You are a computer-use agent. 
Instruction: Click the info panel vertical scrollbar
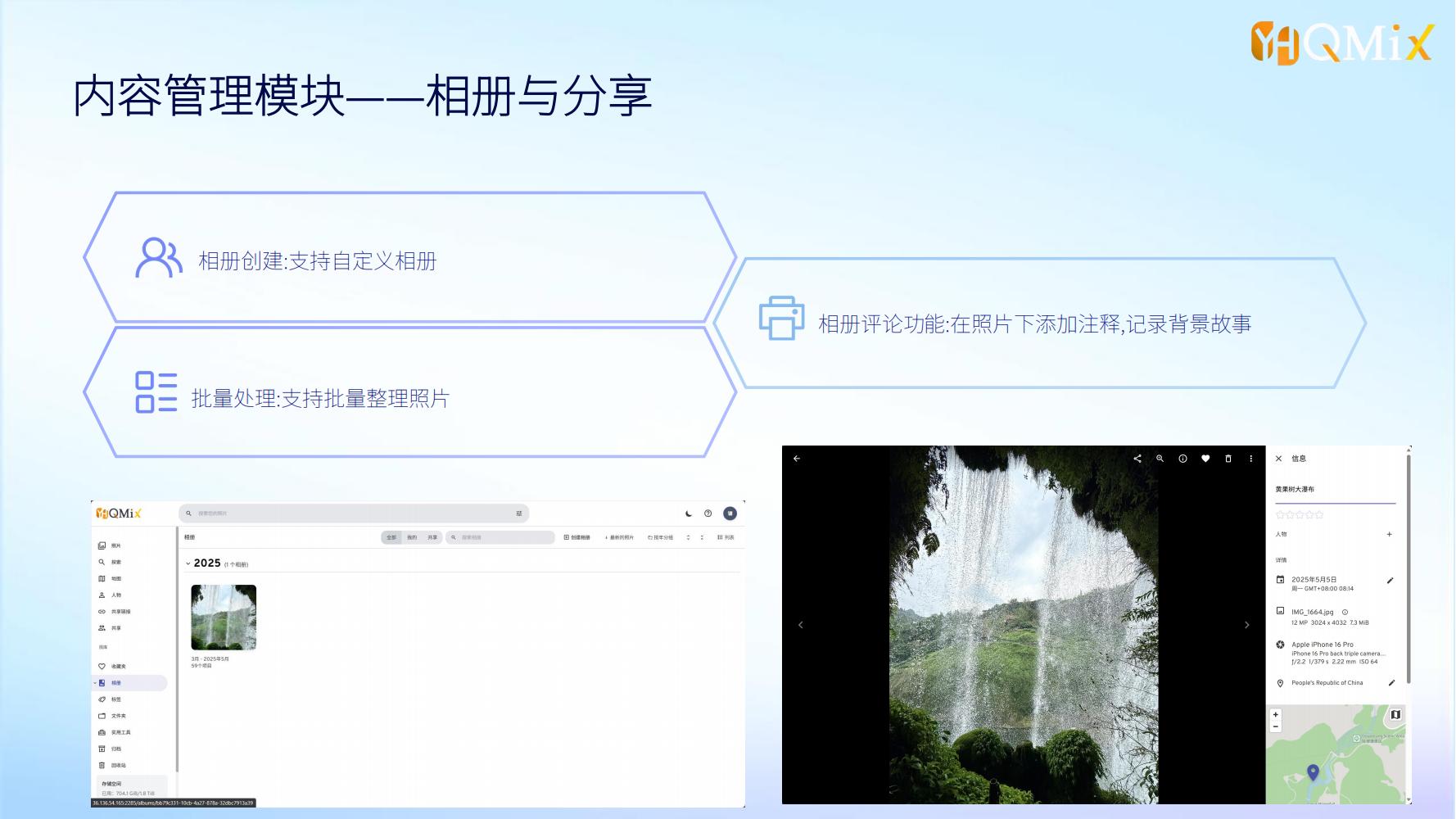[1409, 568]
